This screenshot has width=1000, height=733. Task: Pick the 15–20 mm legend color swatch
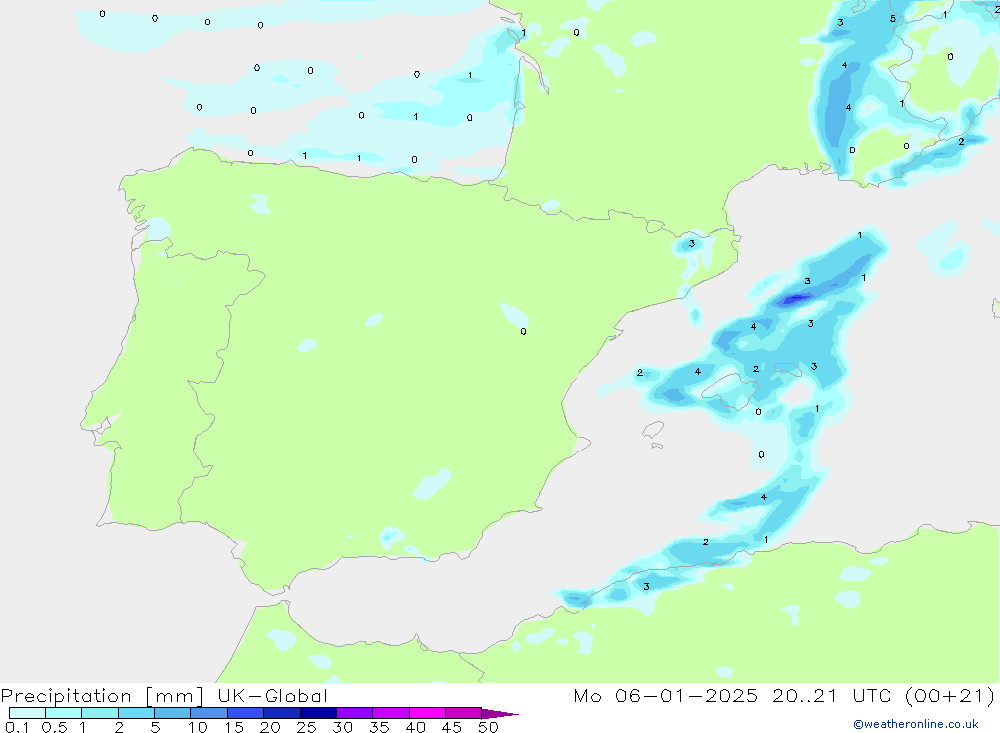pyautogui.click(x=246, y=713)
